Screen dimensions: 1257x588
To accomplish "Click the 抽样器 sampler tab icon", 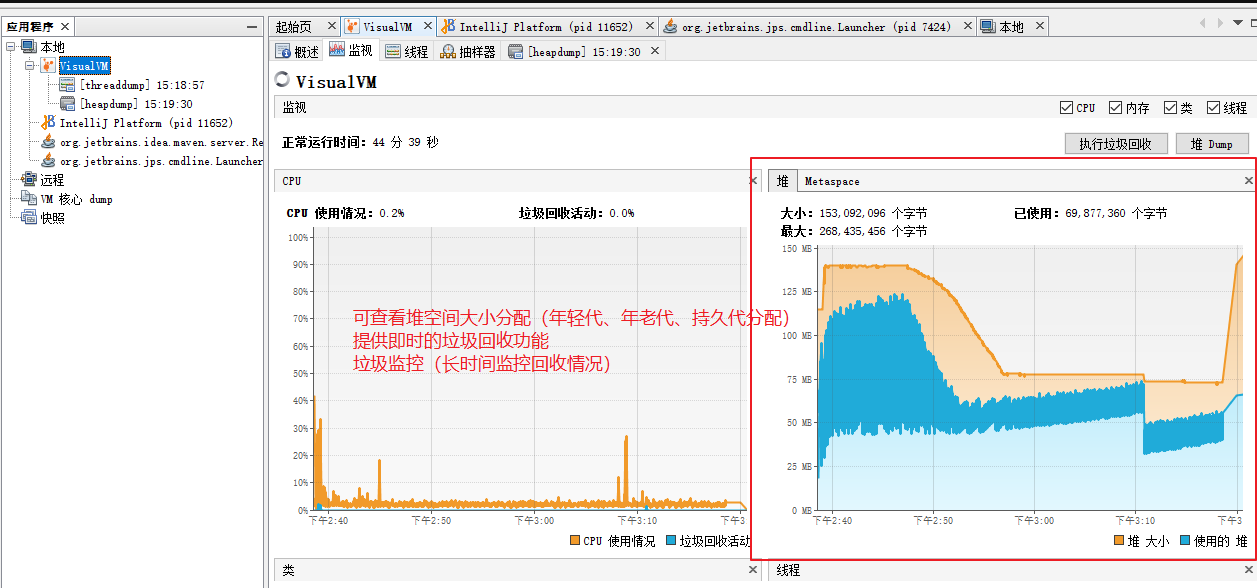I will pyautogui.click(x=448, y=51).
